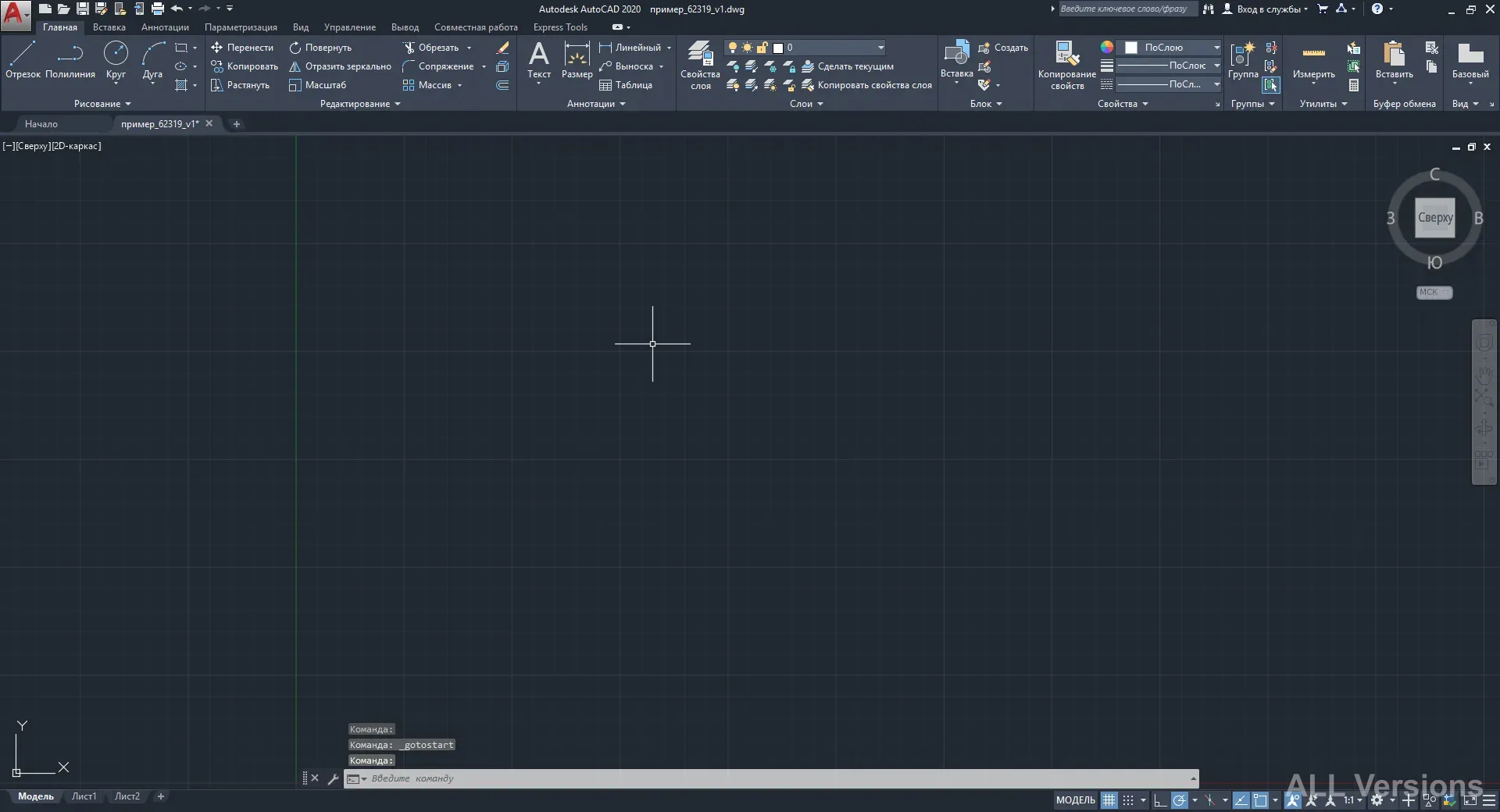This screenshot has height=812, width=1500.
Task: Click the Массив (Array) tool
Action: point(427,85)
